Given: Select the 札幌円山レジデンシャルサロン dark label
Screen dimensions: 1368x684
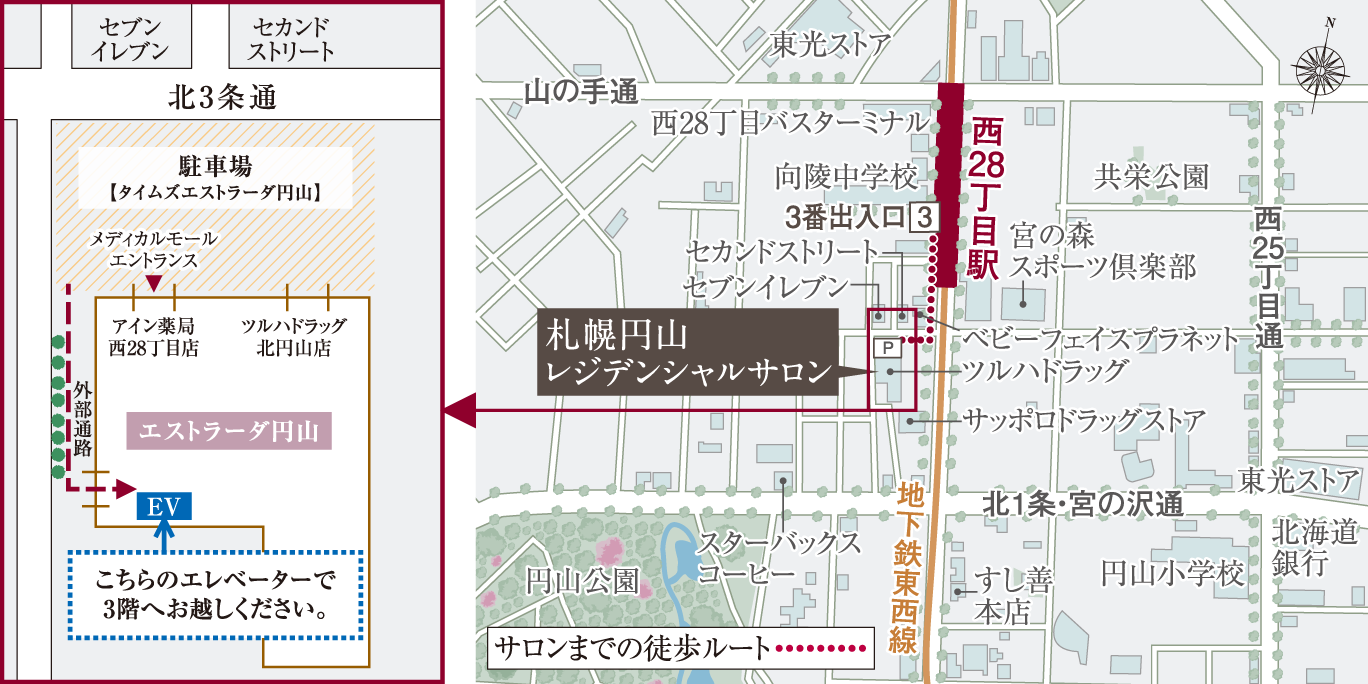Looking at the screenshot, I should tap(686, 351).
